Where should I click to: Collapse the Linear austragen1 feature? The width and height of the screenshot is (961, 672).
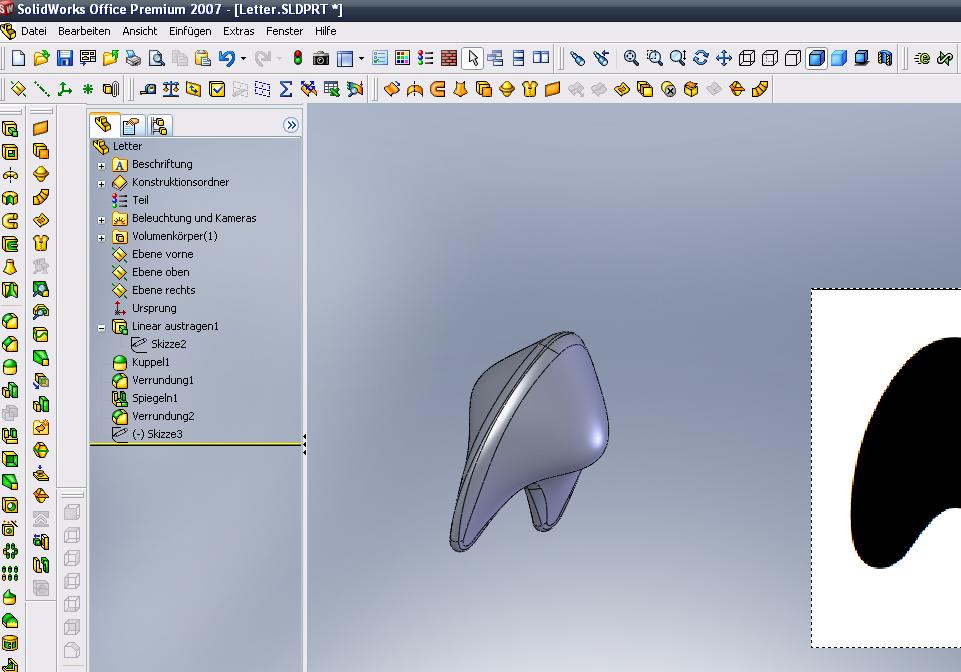(x=101, y=327)
